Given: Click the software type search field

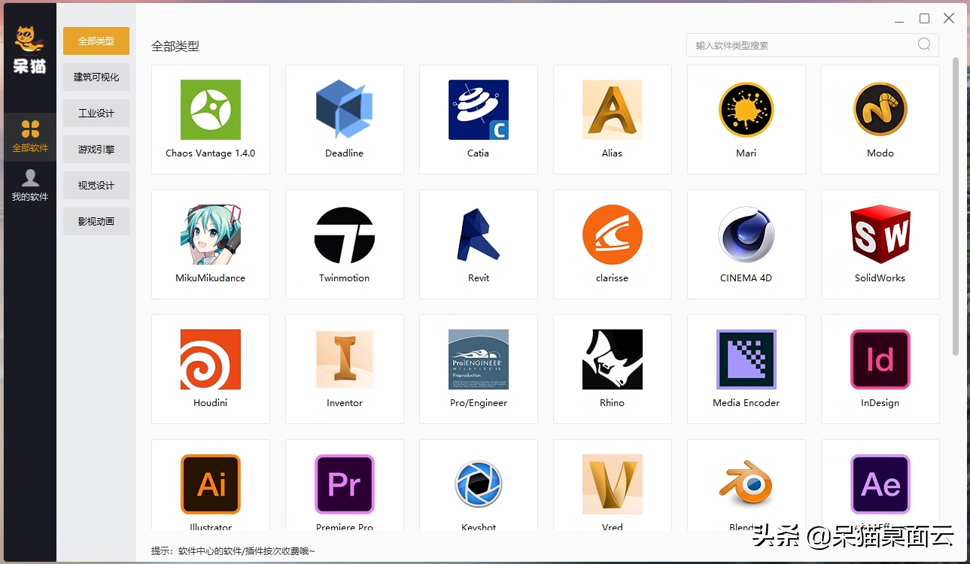Looking at the screenshot, I should [x=800, y=45].
